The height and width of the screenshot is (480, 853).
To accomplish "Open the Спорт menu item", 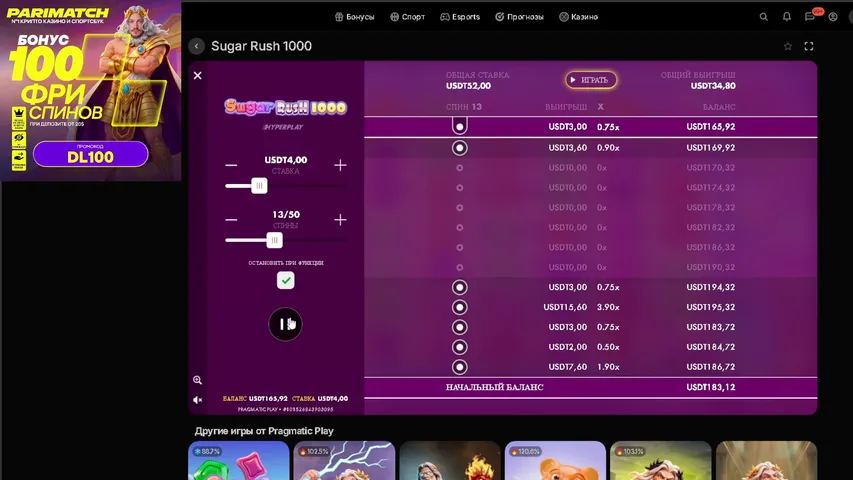I will [x=407, y=17].
